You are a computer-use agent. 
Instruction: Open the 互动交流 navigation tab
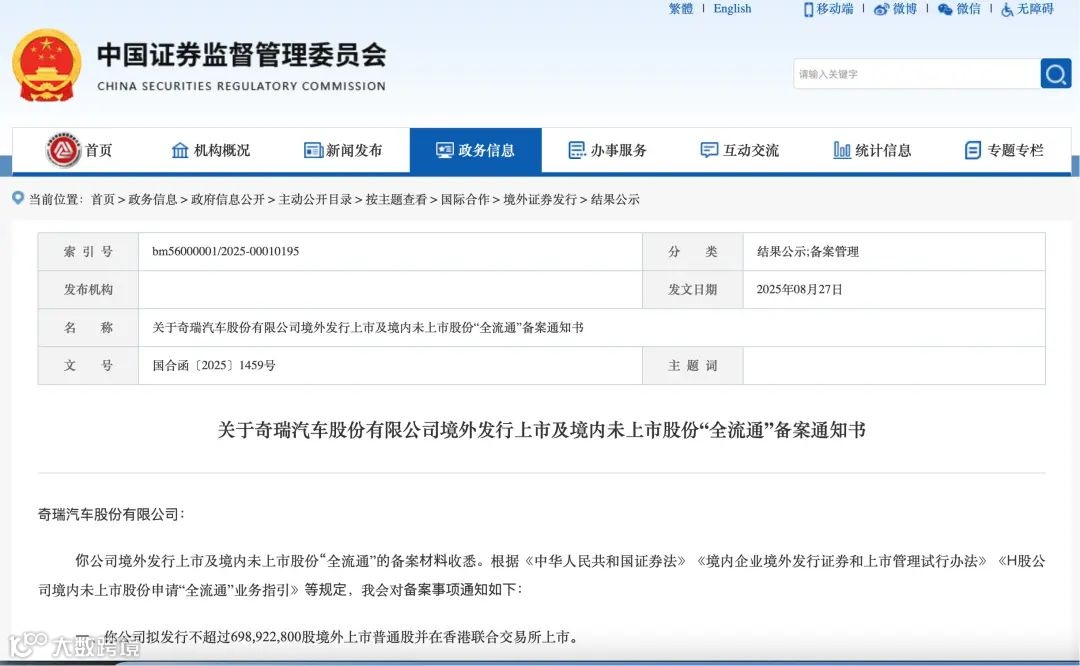(x=740, y=150)
